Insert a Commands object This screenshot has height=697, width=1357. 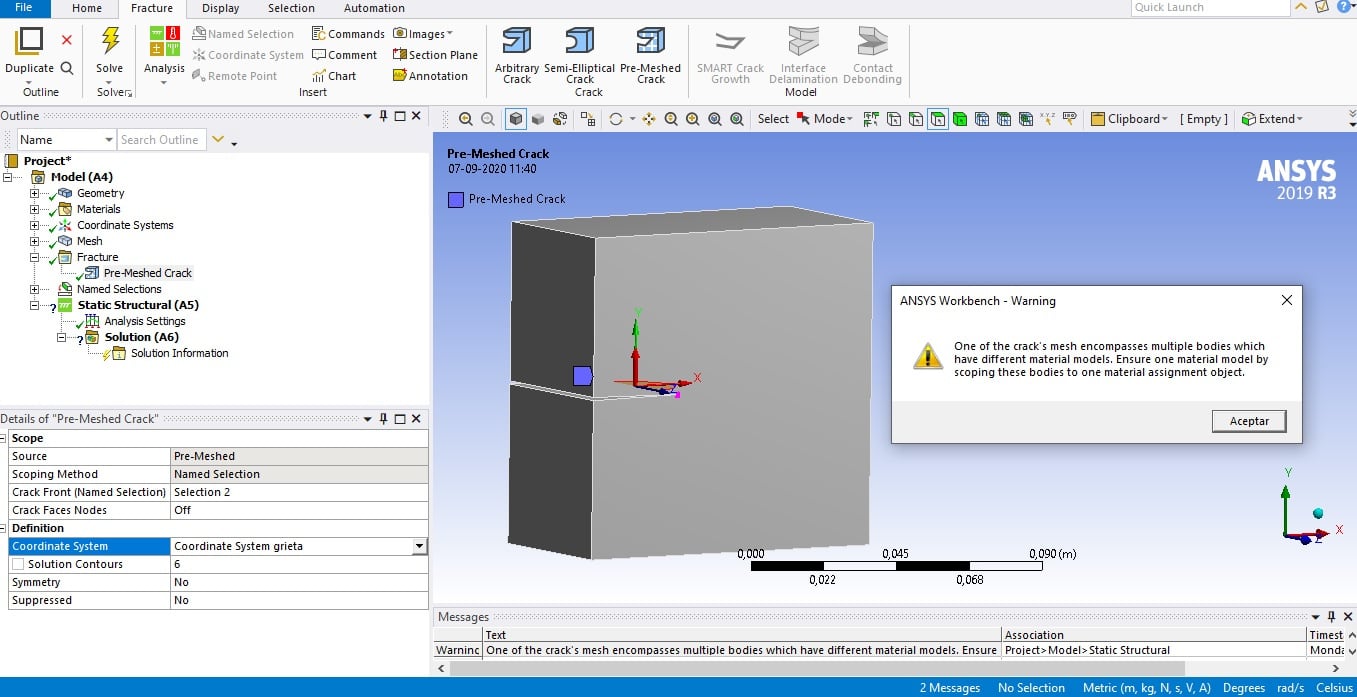pyautogui.click(x=348, y=34)
